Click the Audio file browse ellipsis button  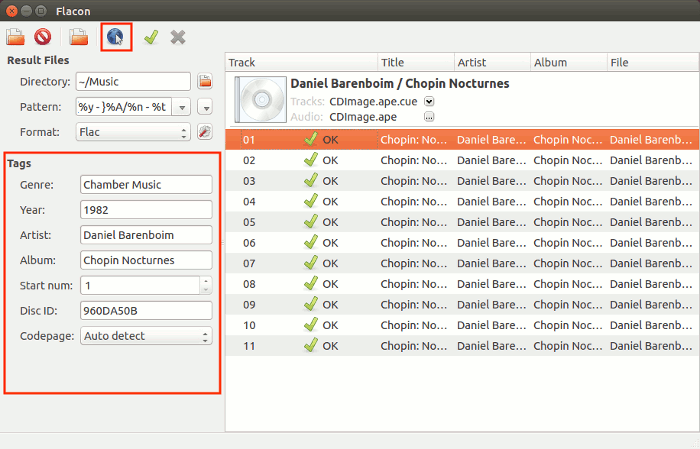pos(429,116)
